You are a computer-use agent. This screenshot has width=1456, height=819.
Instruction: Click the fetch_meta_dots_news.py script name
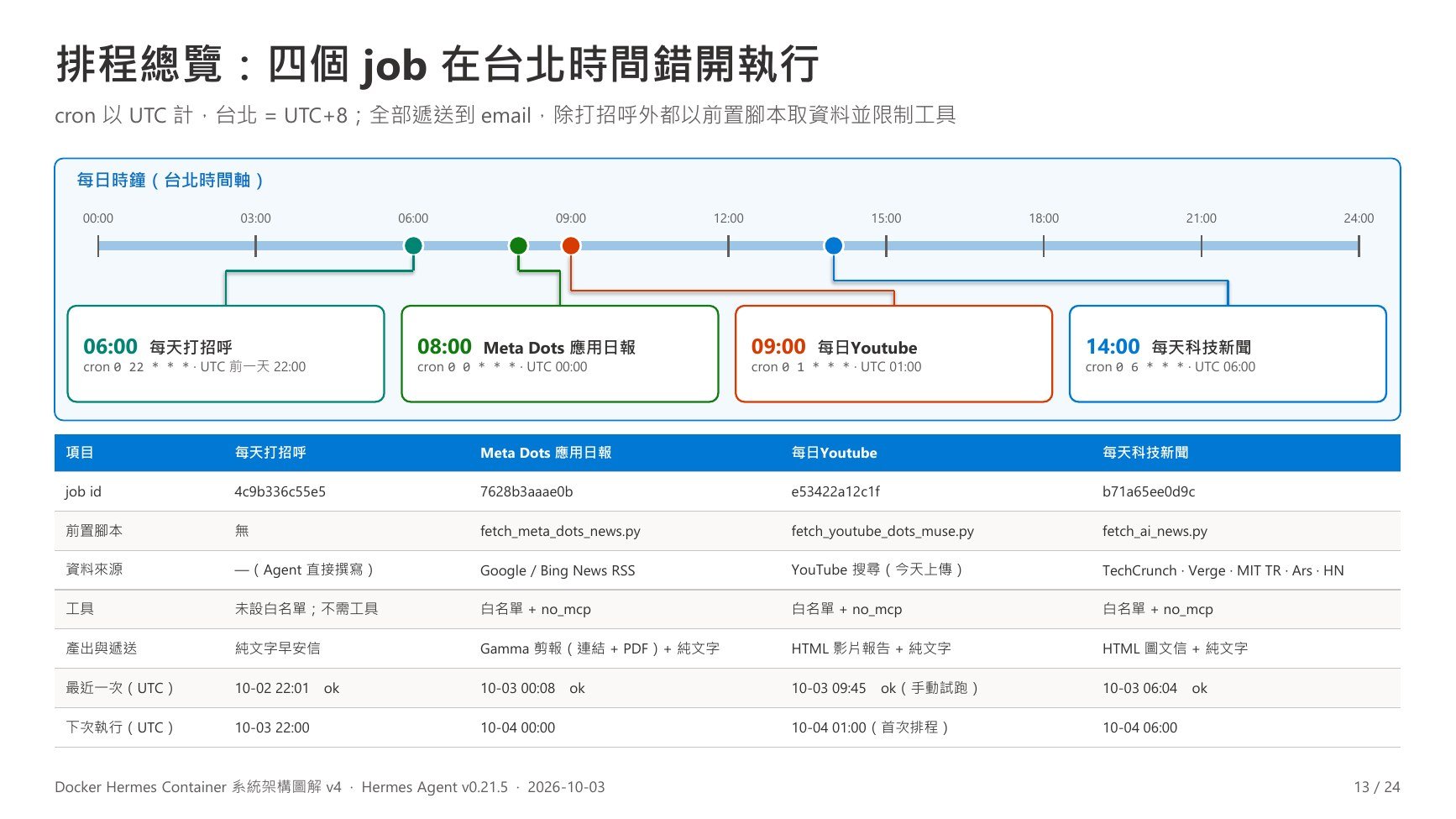560,531
